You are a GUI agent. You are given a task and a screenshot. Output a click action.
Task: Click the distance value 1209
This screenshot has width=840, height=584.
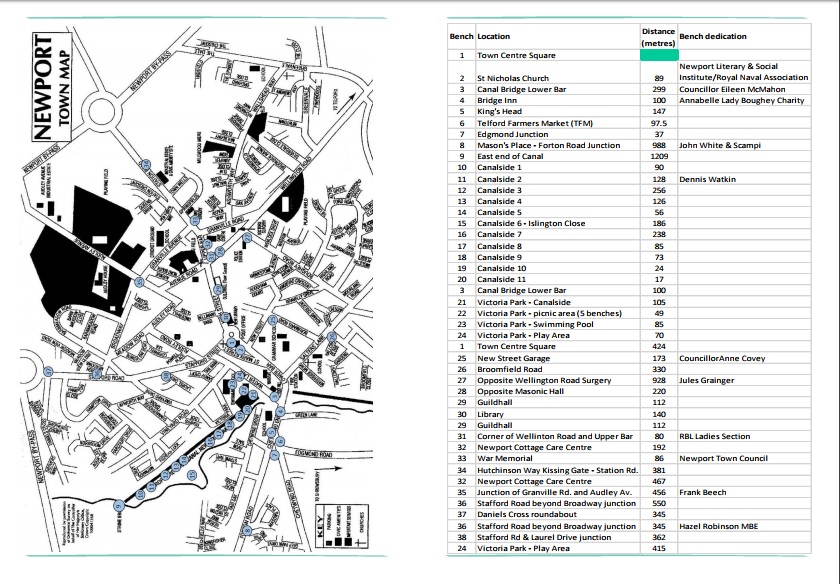tap(659, 156)
